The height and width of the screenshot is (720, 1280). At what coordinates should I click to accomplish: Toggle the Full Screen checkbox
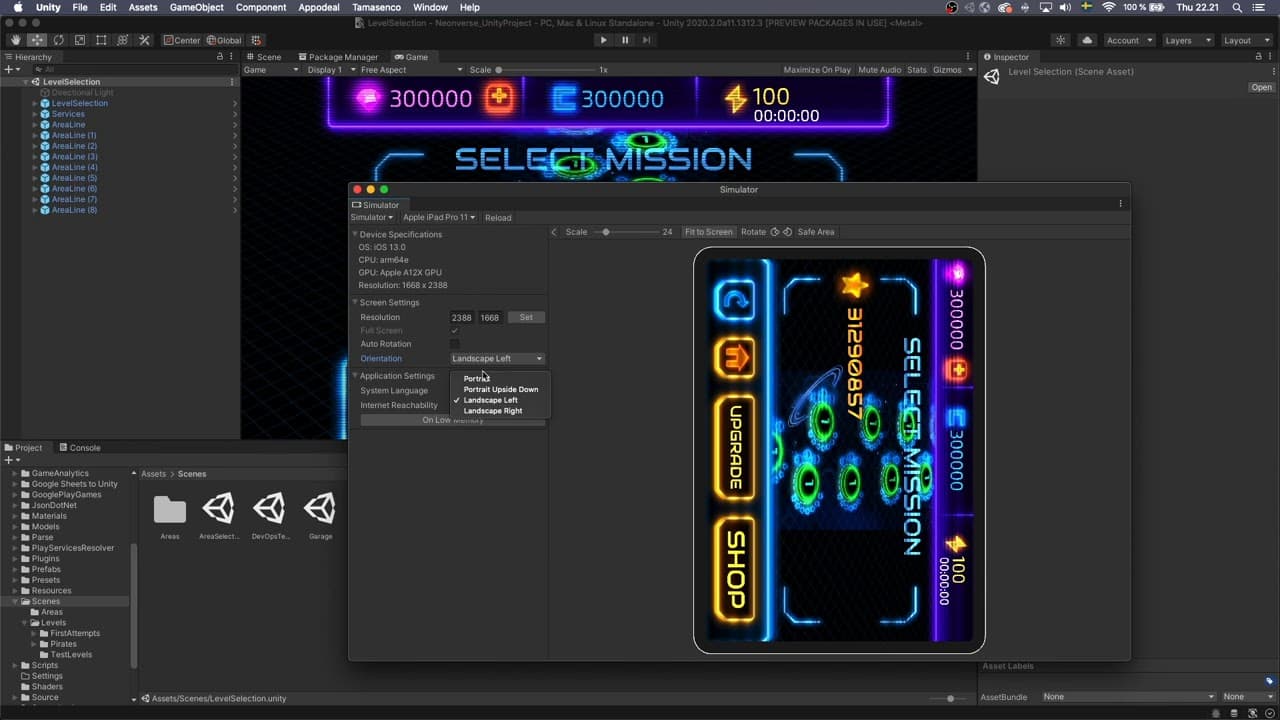pos(455,330)
